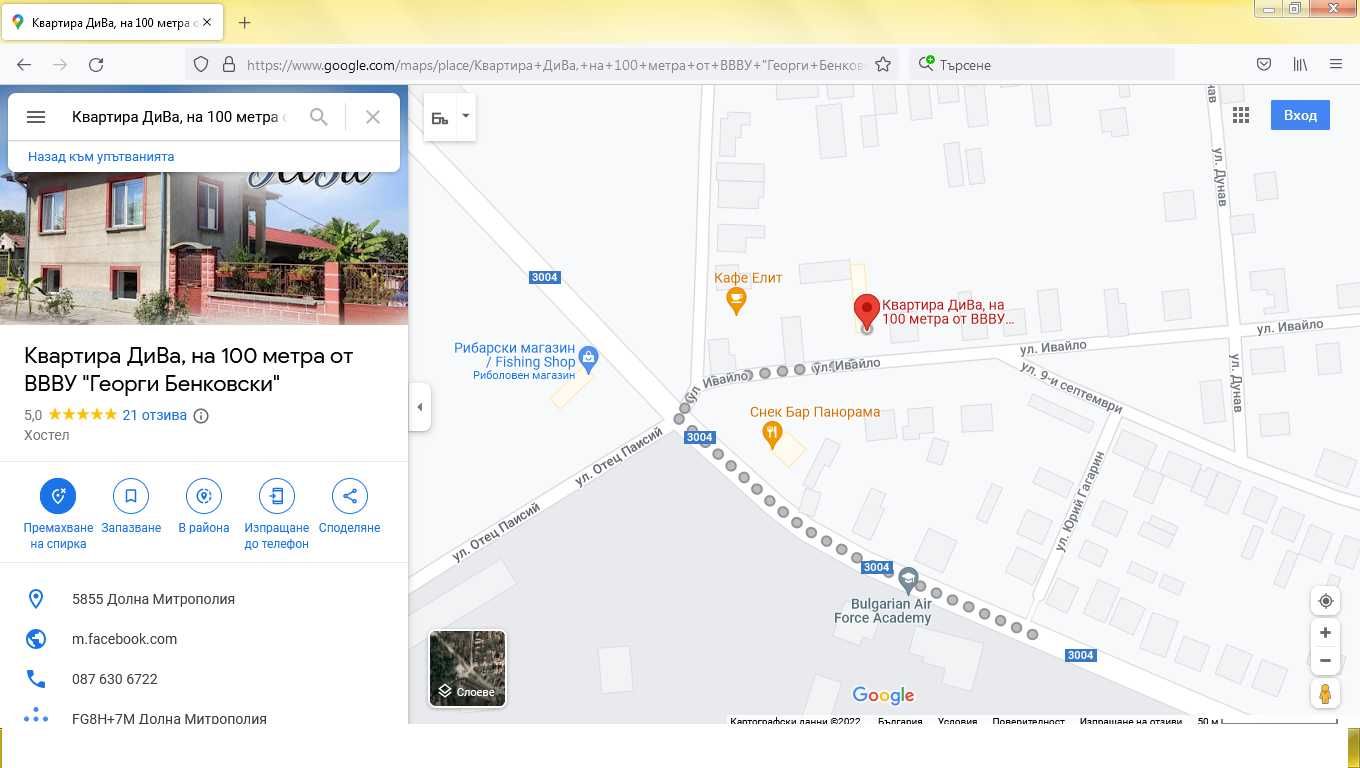The image size is (1360, 768).
Task: Click the 'Запазване' save button
Action: tap(131, 507)
